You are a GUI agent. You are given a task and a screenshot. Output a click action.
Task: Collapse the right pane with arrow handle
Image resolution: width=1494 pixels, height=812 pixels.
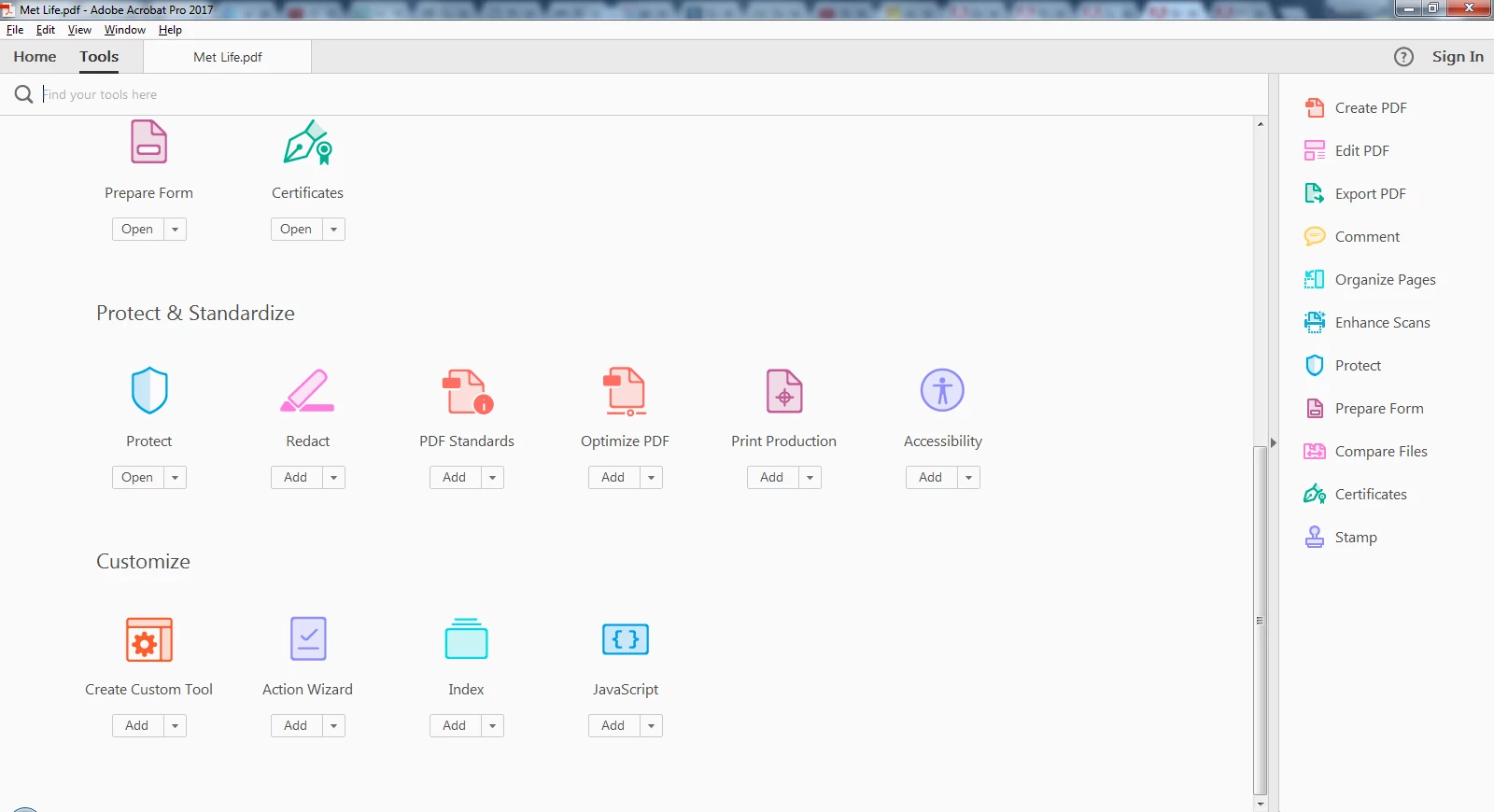[x=1273, y=443]
